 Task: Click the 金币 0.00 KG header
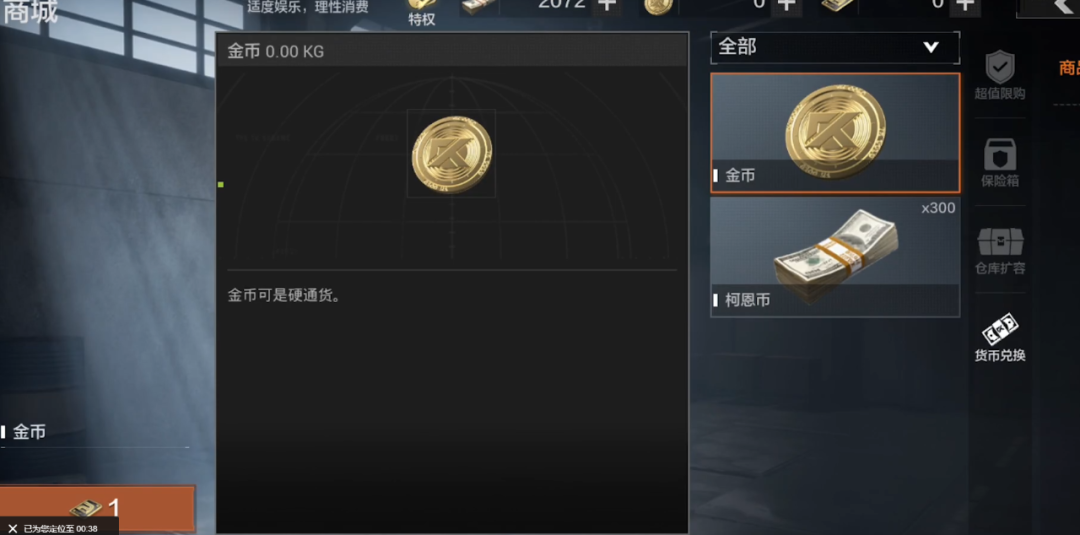(276, 52)
